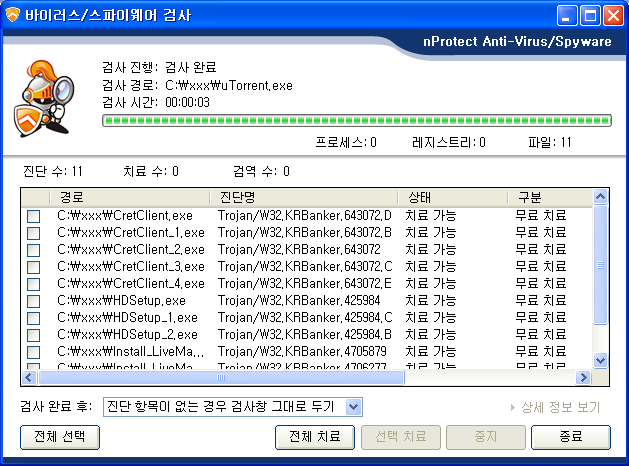Select the HDSetup_2.exe checkbox

(34, 335)
